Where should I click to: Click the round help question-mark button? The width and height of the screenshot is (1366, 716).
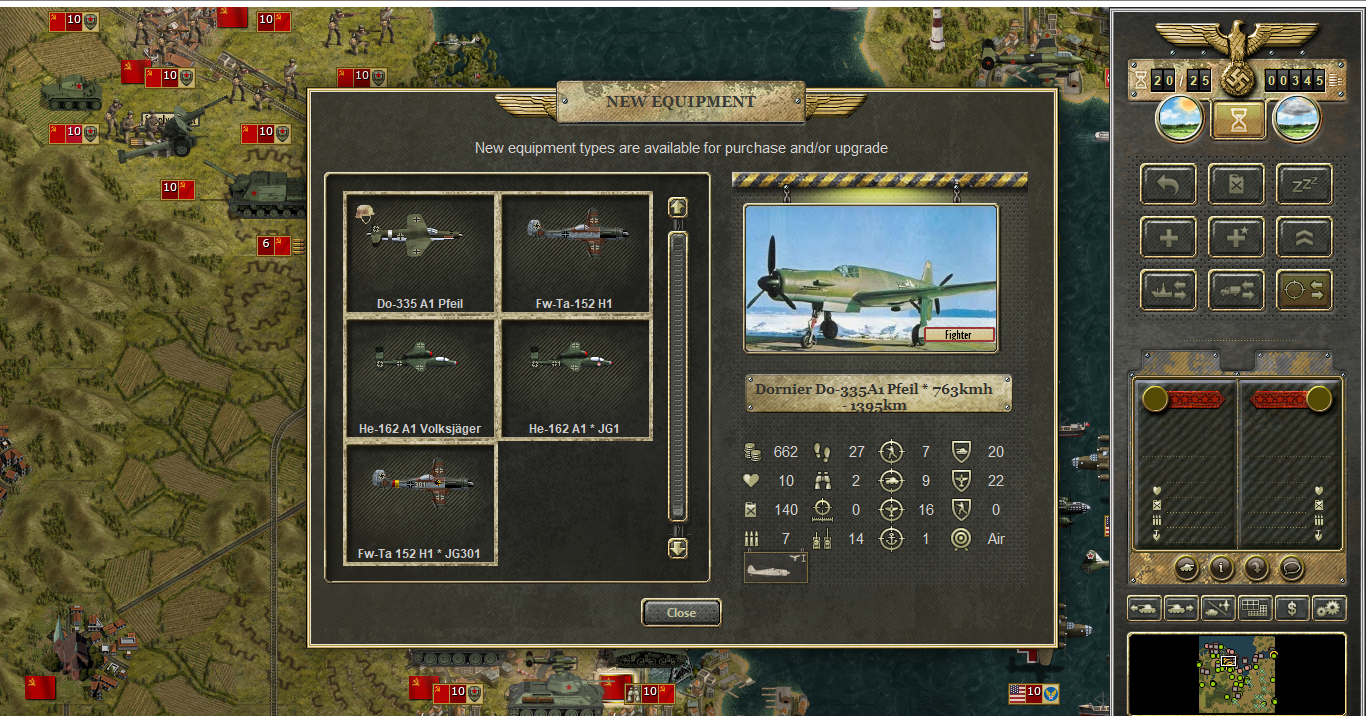tap(1256, 568)
